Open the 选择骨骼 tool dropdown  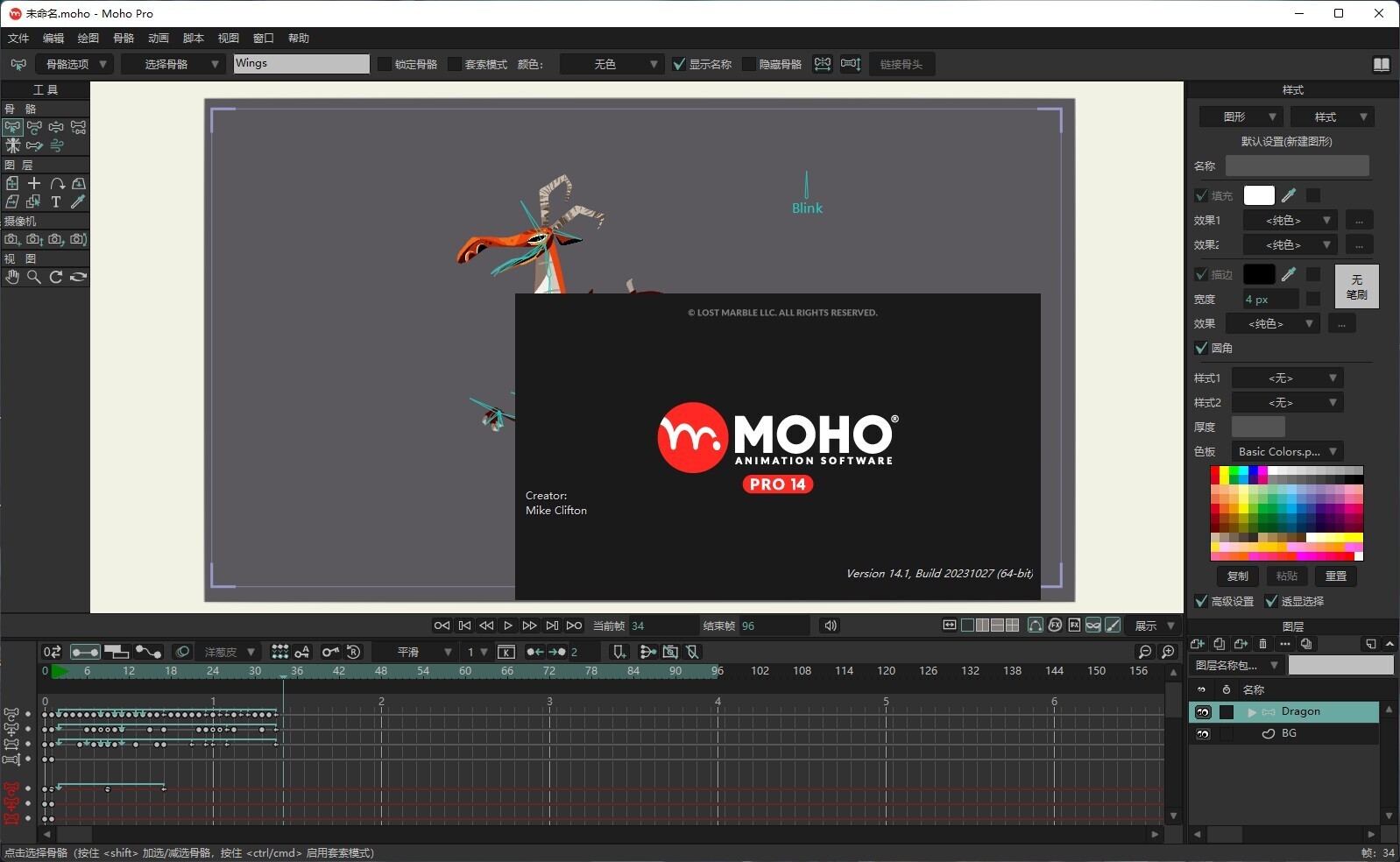tap(173, 64)
